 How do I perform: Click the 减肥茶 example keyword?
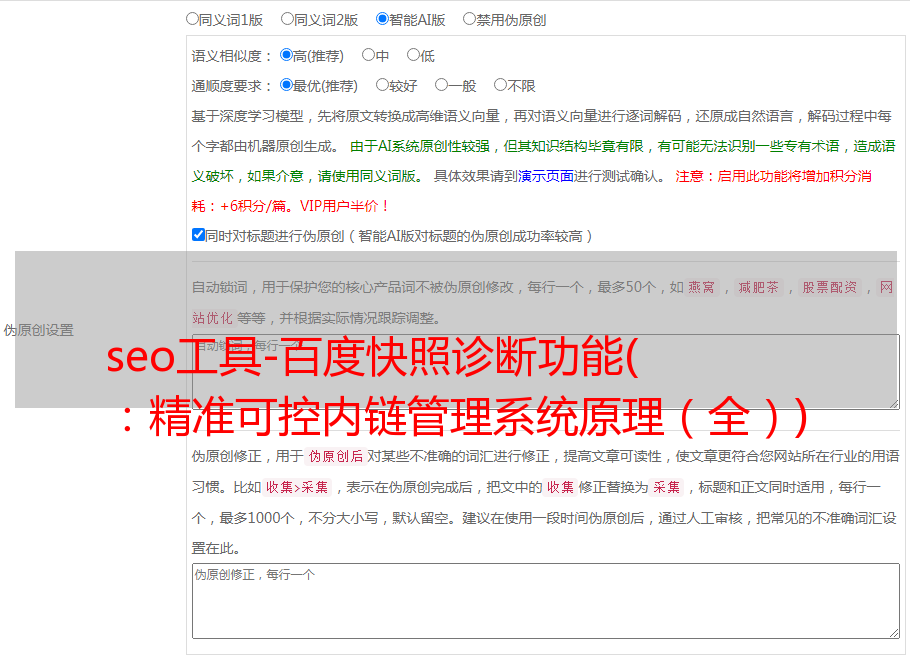tap(759, 287)
